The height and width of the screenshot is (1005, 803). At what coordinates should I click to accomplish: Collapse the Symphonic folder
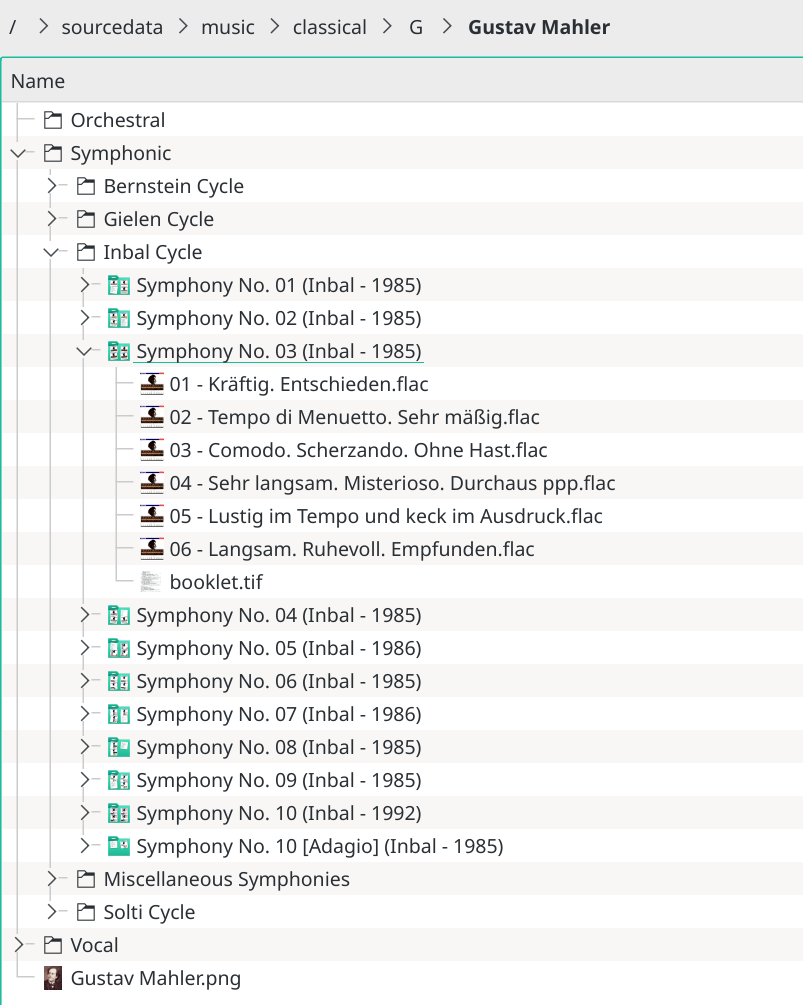click(x=18, y=153)
